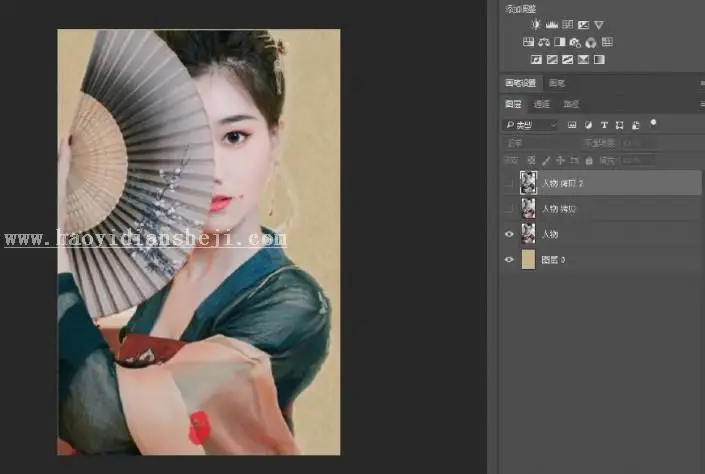
Task: Add a Photo Filter adjustment layer
Action: pos(575,42)
